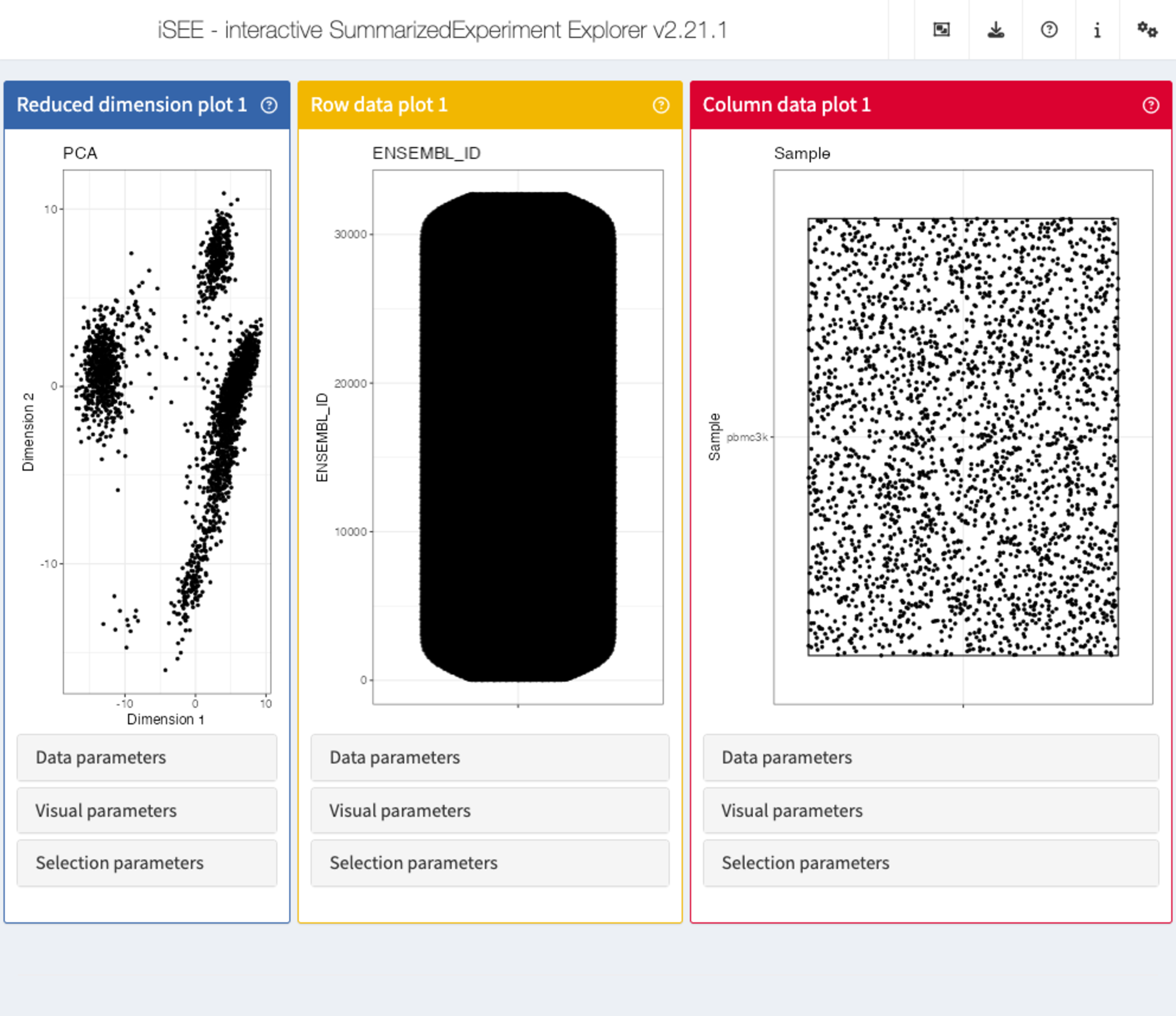Open the extra settings gears icon
The width and height of the screenshot is (1176, 1016).
[x=1147, y=30]
